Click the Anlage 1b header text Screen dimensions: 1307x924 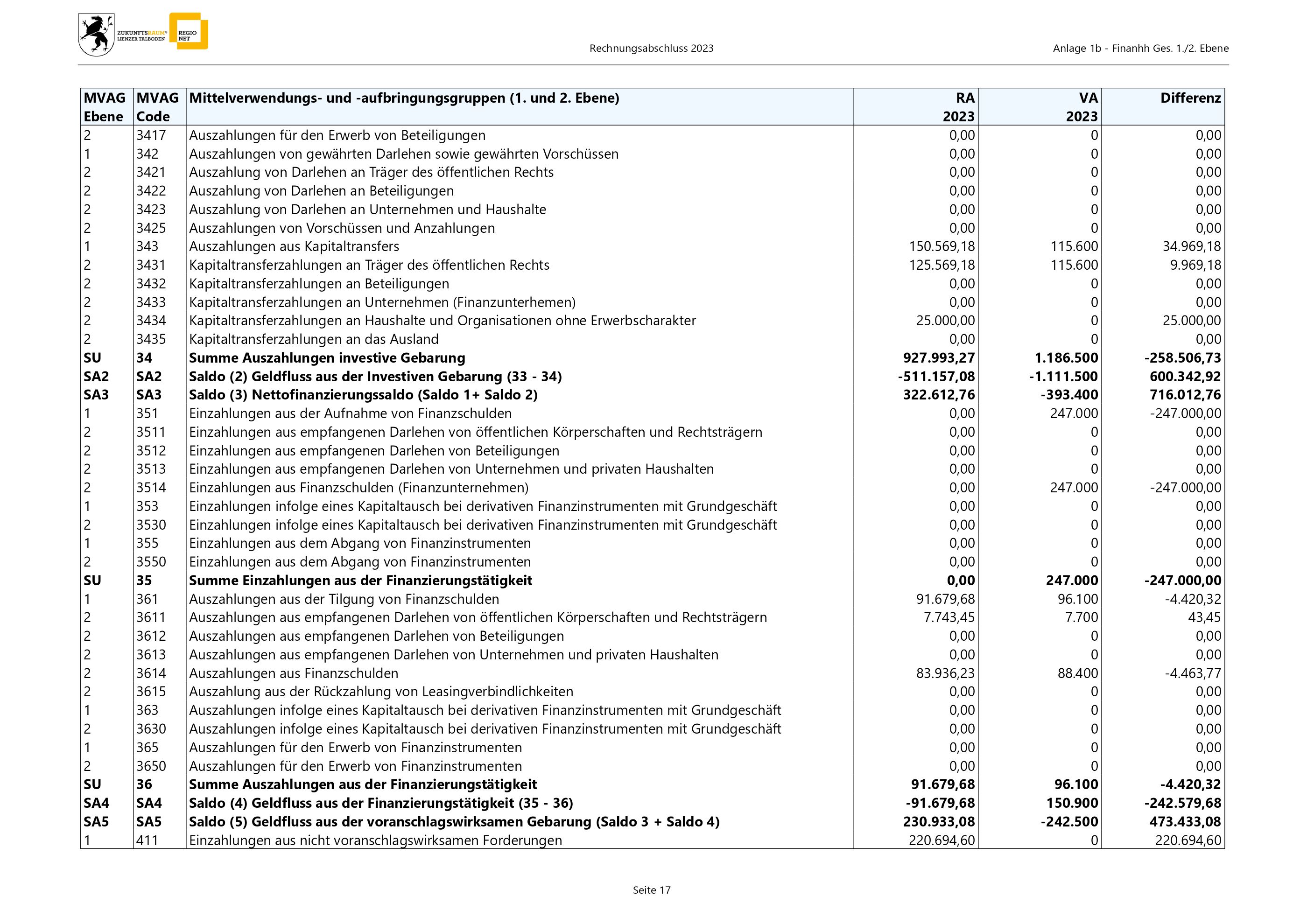1140,49
